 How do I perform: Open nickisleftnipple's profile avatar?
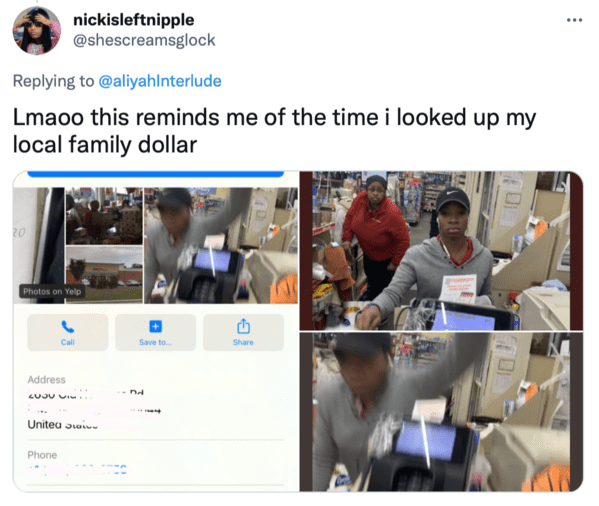point(37,31)
